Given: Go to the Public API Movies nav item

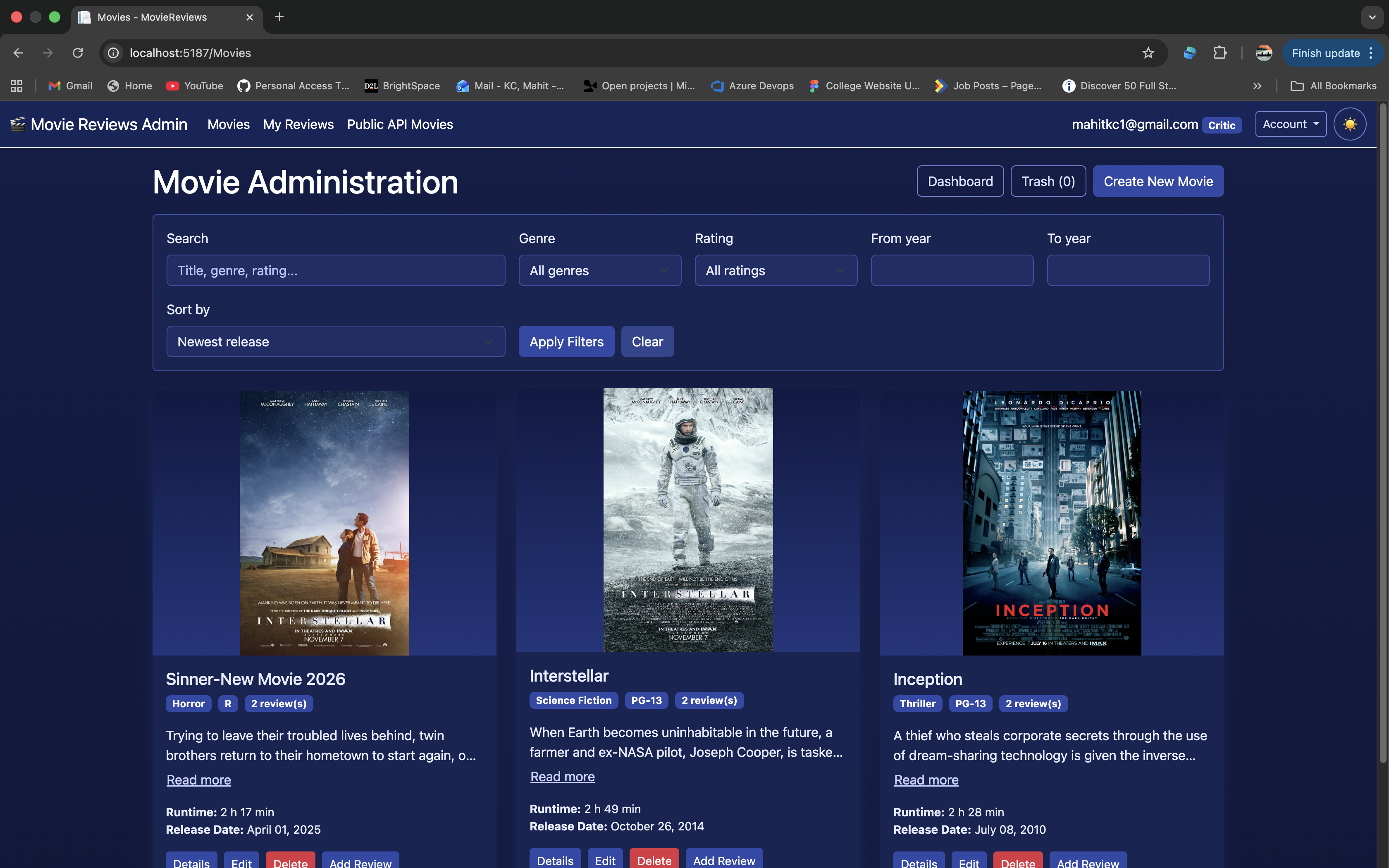Looking at the screenshot, I should point(400,124).
